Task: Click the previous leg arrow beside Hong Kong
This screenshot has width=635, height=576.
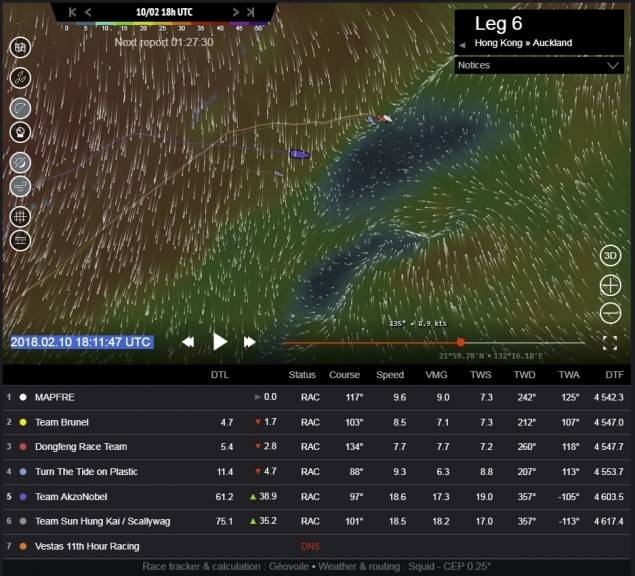Action: tap(462, 45)
